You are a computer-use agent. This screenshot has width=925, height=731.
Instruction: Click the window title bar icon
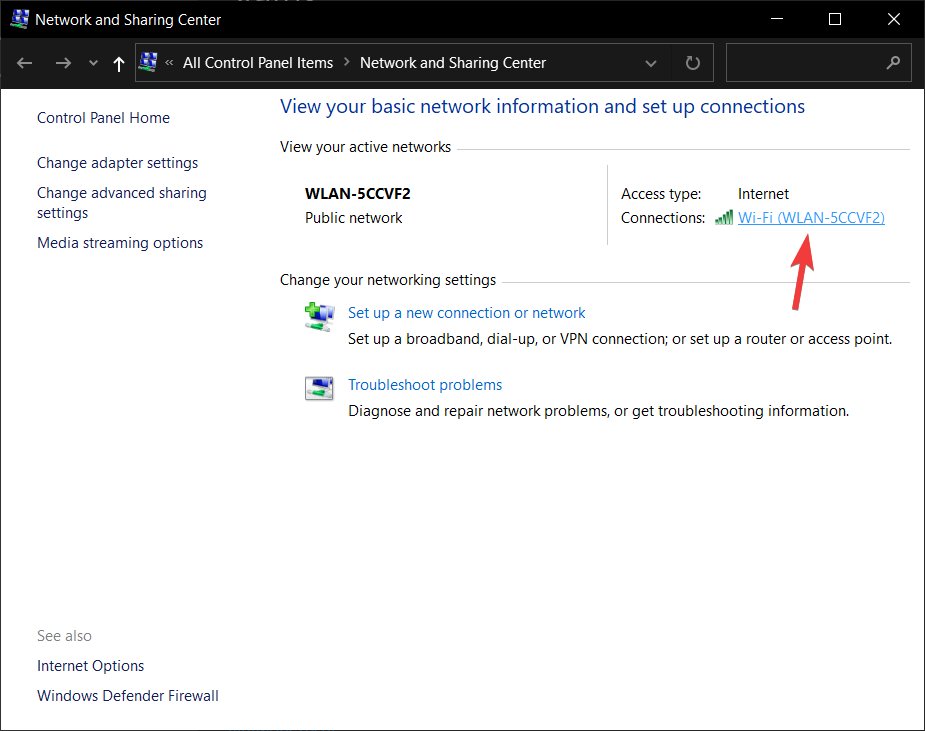19,19
